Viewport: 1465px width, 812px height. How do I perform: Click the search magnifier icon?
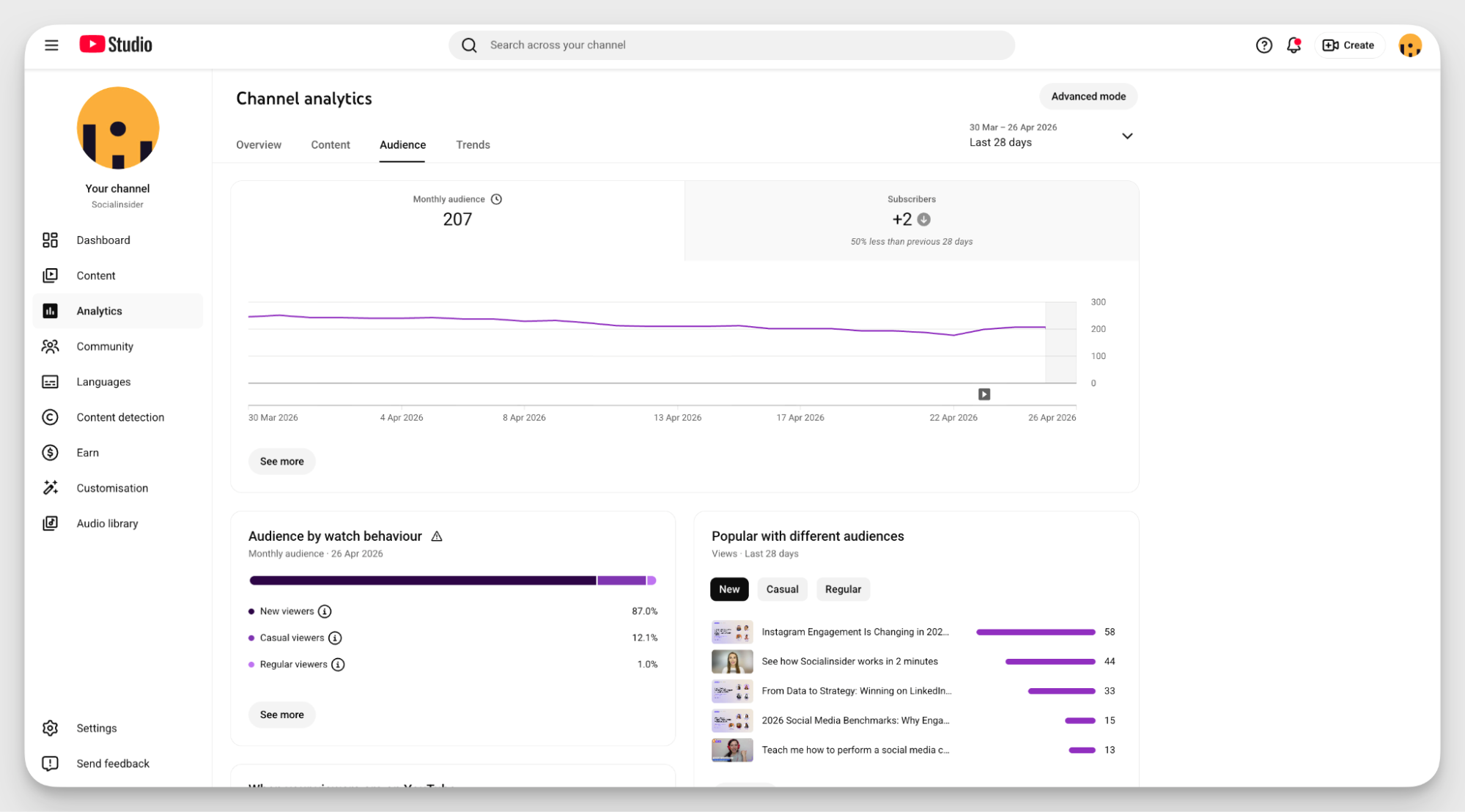pos(469,45)
